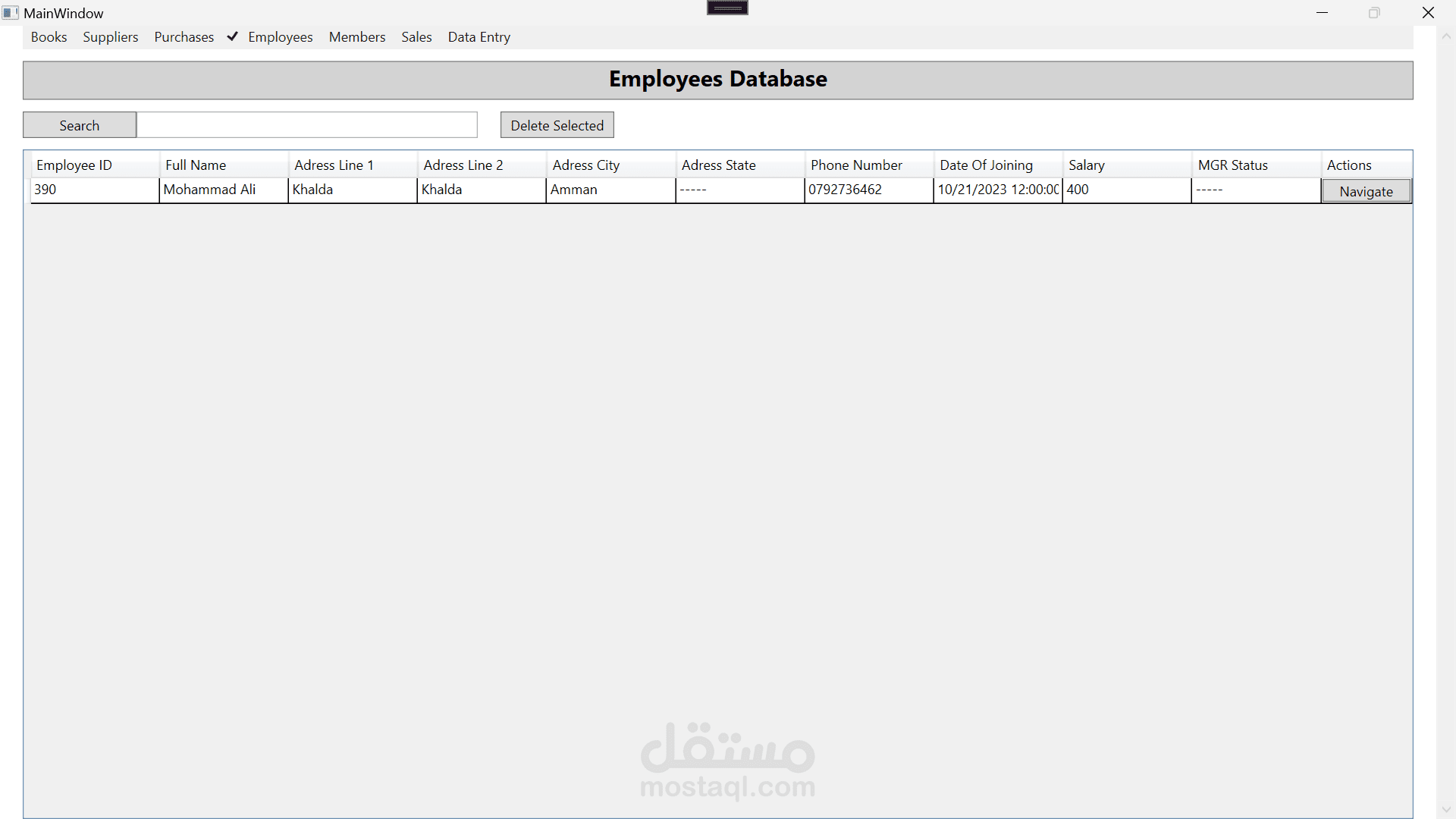This screenshot has height=819, width=1456.
Task: Click the Delete Selected button
Action: coord(557,125)
